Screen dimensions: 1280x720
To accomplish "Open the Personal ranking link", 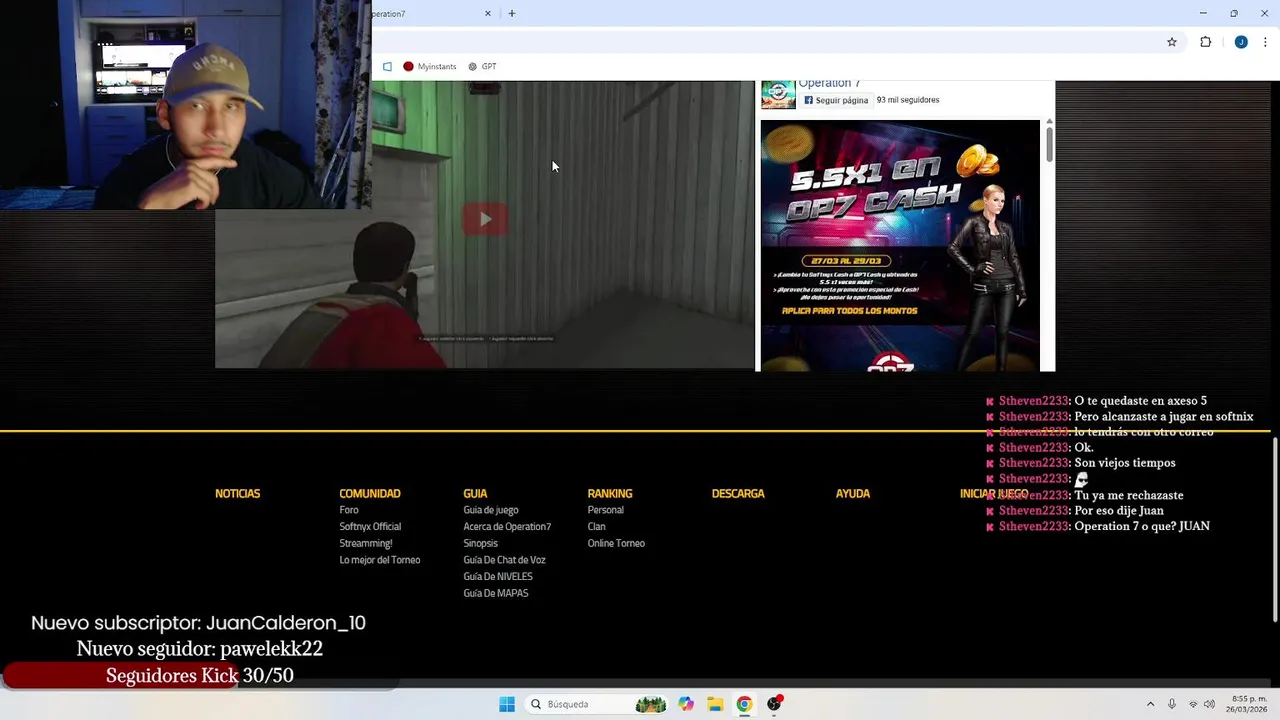I will [x=606, y=510].
